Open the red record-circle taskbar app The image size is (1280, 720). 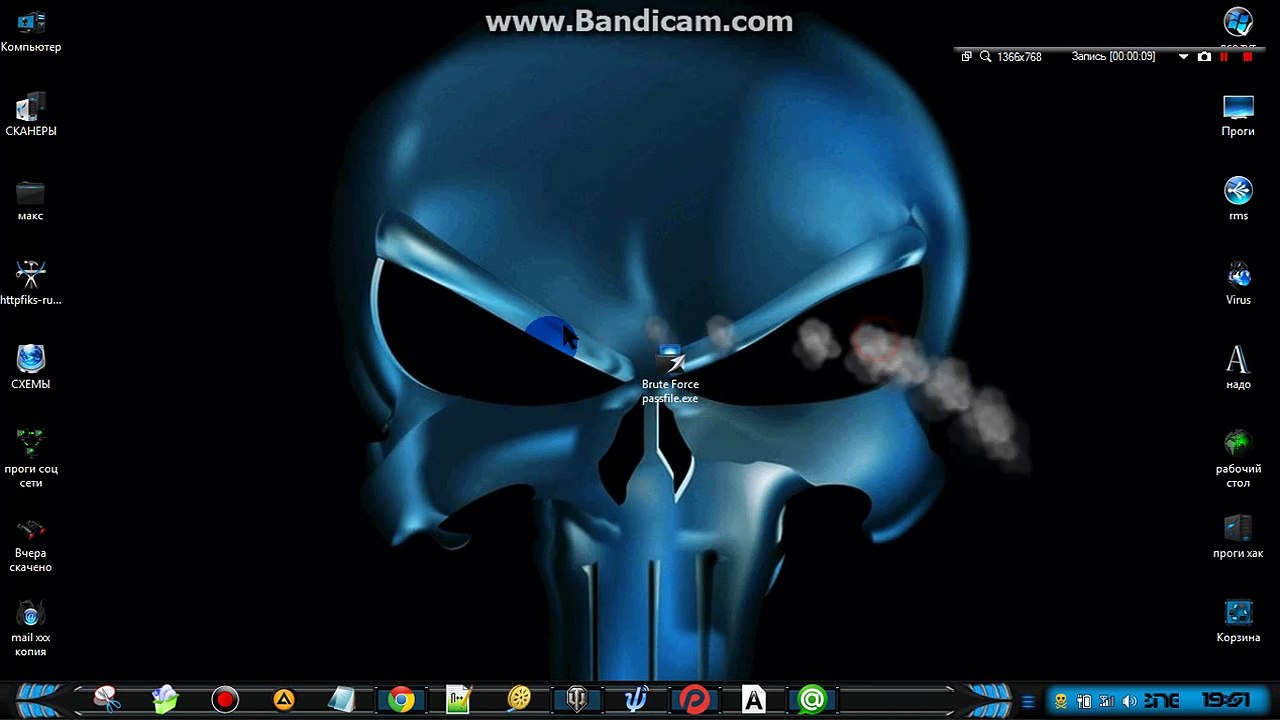point(224,699)
